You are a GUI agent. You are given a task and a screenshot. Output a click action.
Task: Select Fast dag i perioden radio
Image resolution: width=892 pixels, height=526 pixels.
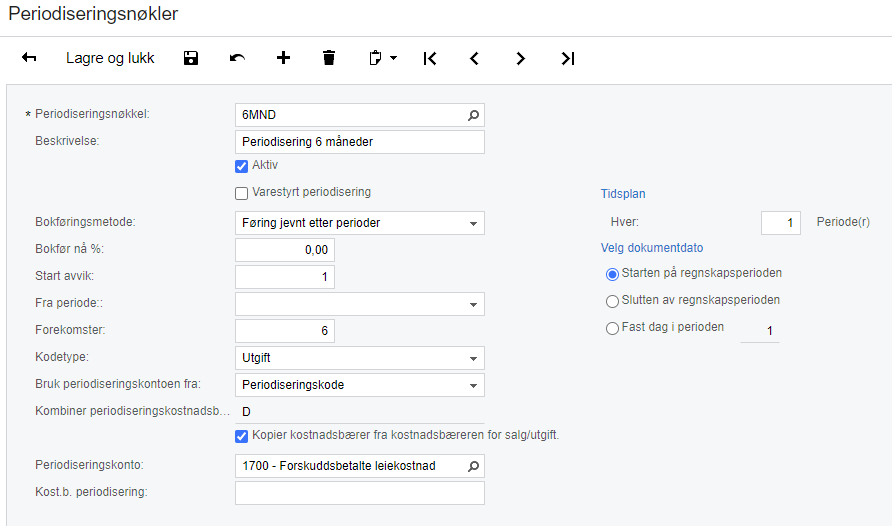(612, 328)
